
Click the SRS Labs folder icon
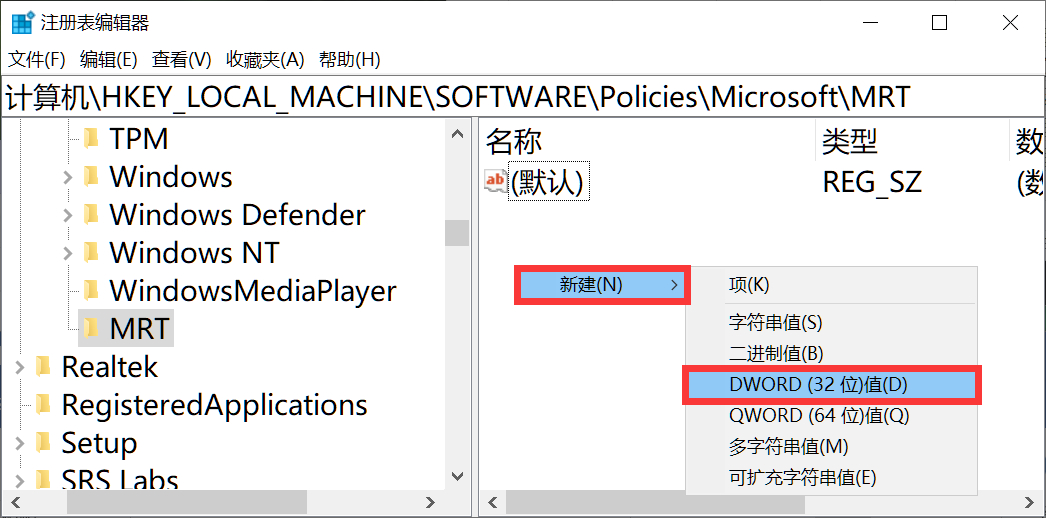click(43, 479)
